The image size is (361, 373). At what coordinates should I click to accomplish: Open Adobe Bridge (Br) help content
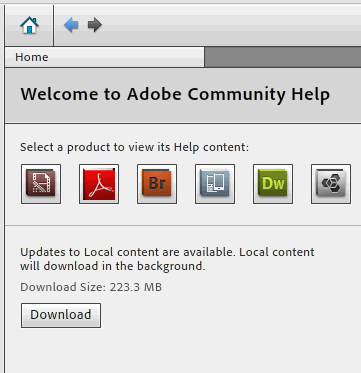pyautogui.click(x=157, y=184)
